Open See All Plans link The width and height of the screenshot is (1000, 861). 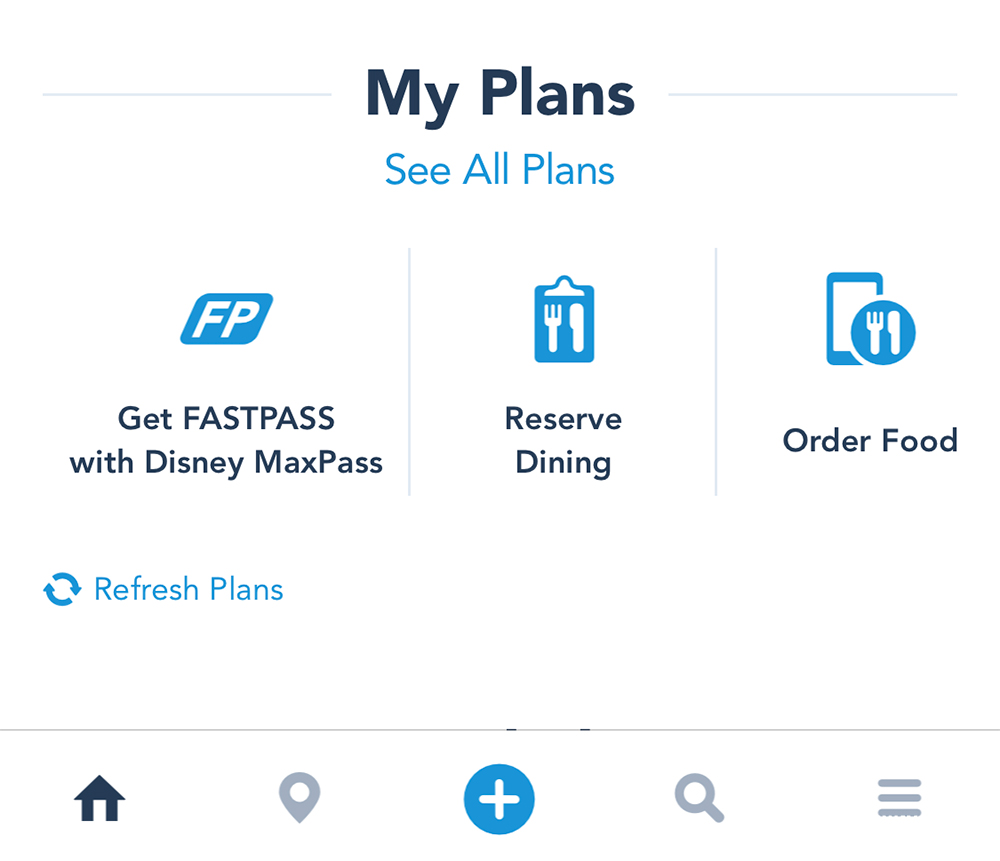click(499, 170)
